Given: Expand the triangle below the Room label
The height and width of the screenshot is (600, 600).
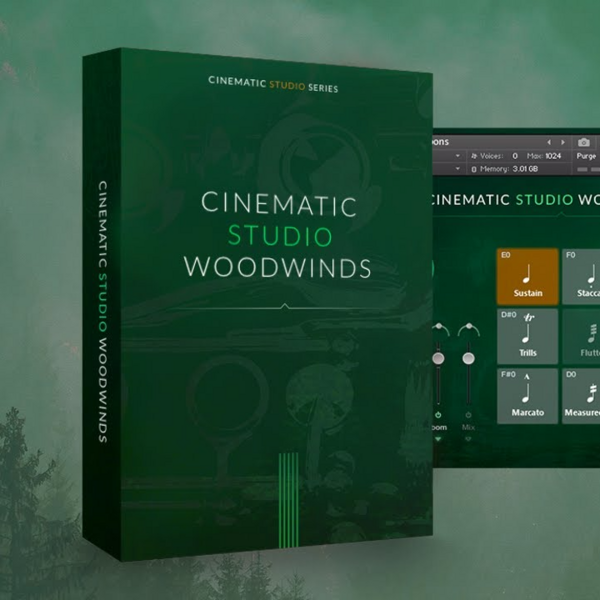Looking at the screenshot, I should click(x=438, y=439).
